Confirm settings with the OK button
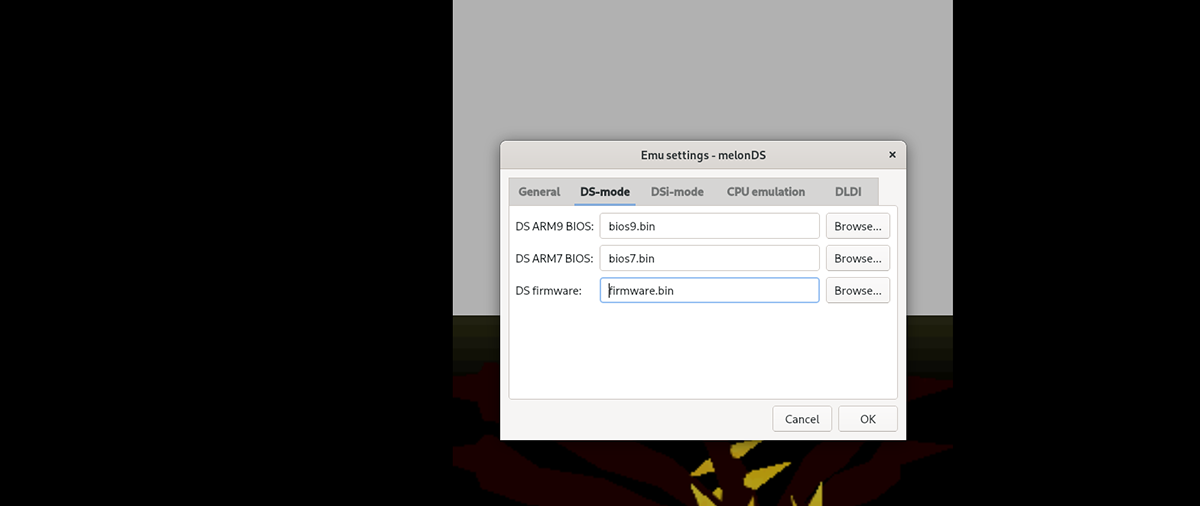The height and width of the screenshot is (506, 1200). 868,419
